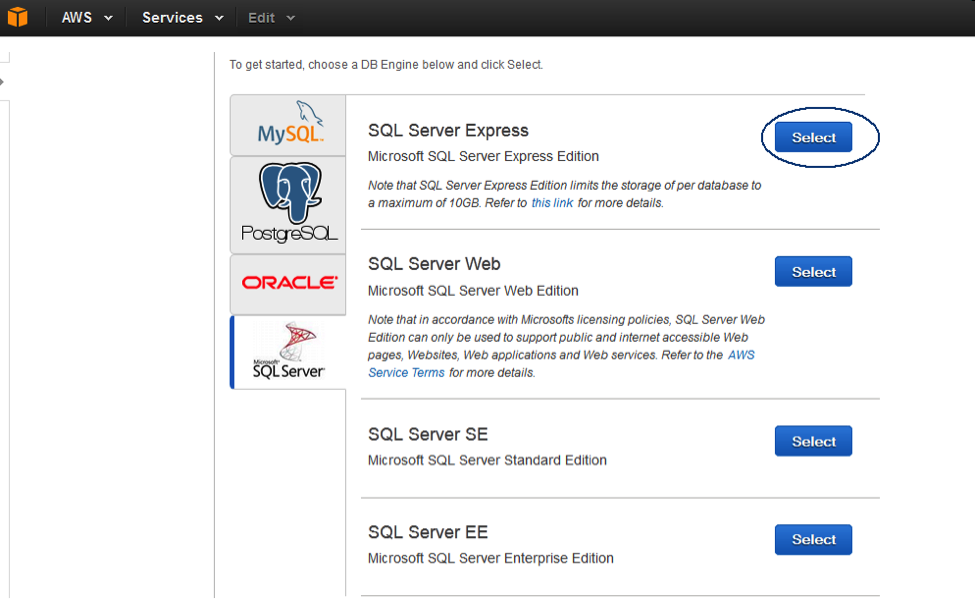
Task: Switch to the Oracle engine tab
Action: (x=288, y=284)
